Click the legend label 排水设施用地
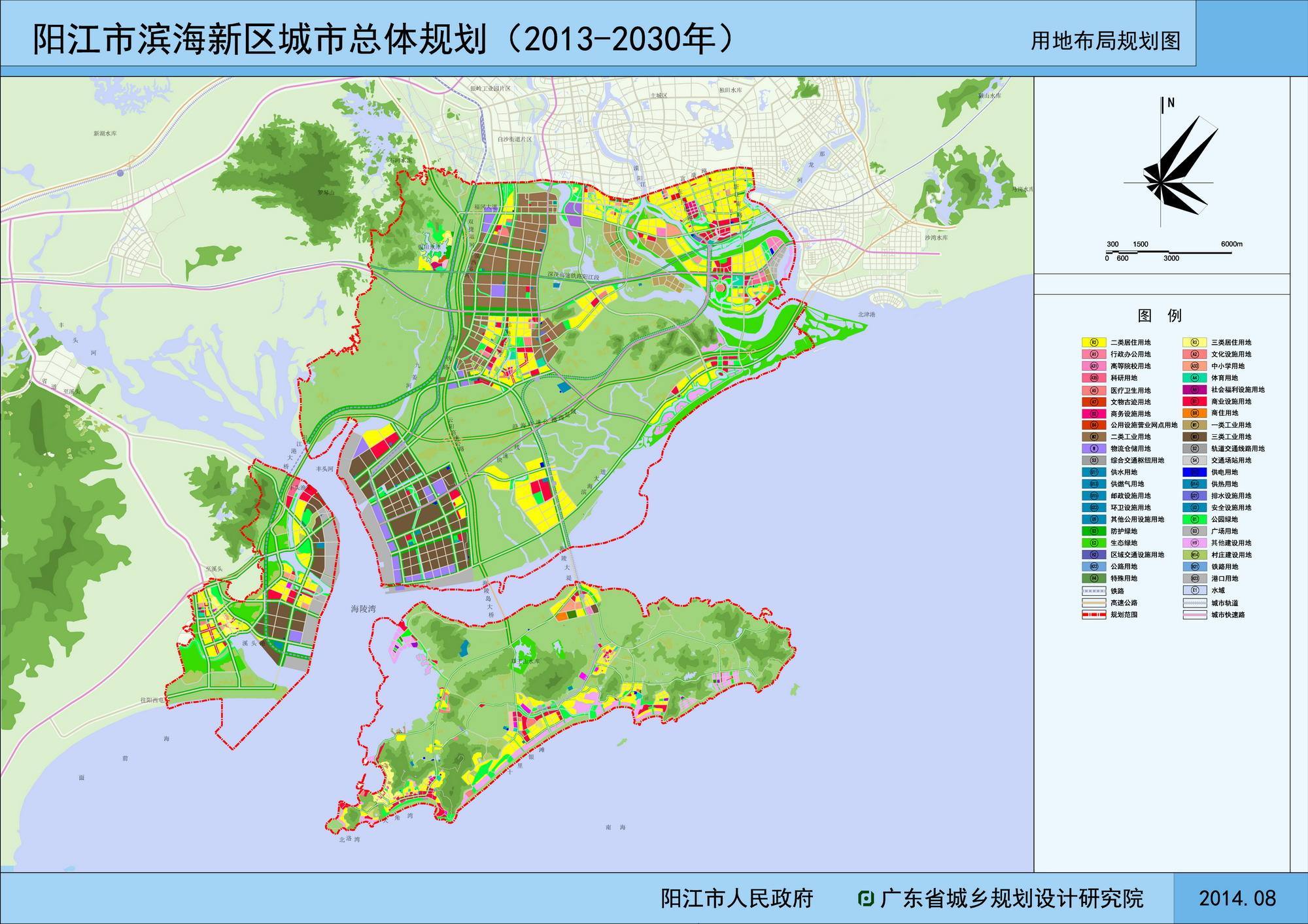 tap(1231, 495)
